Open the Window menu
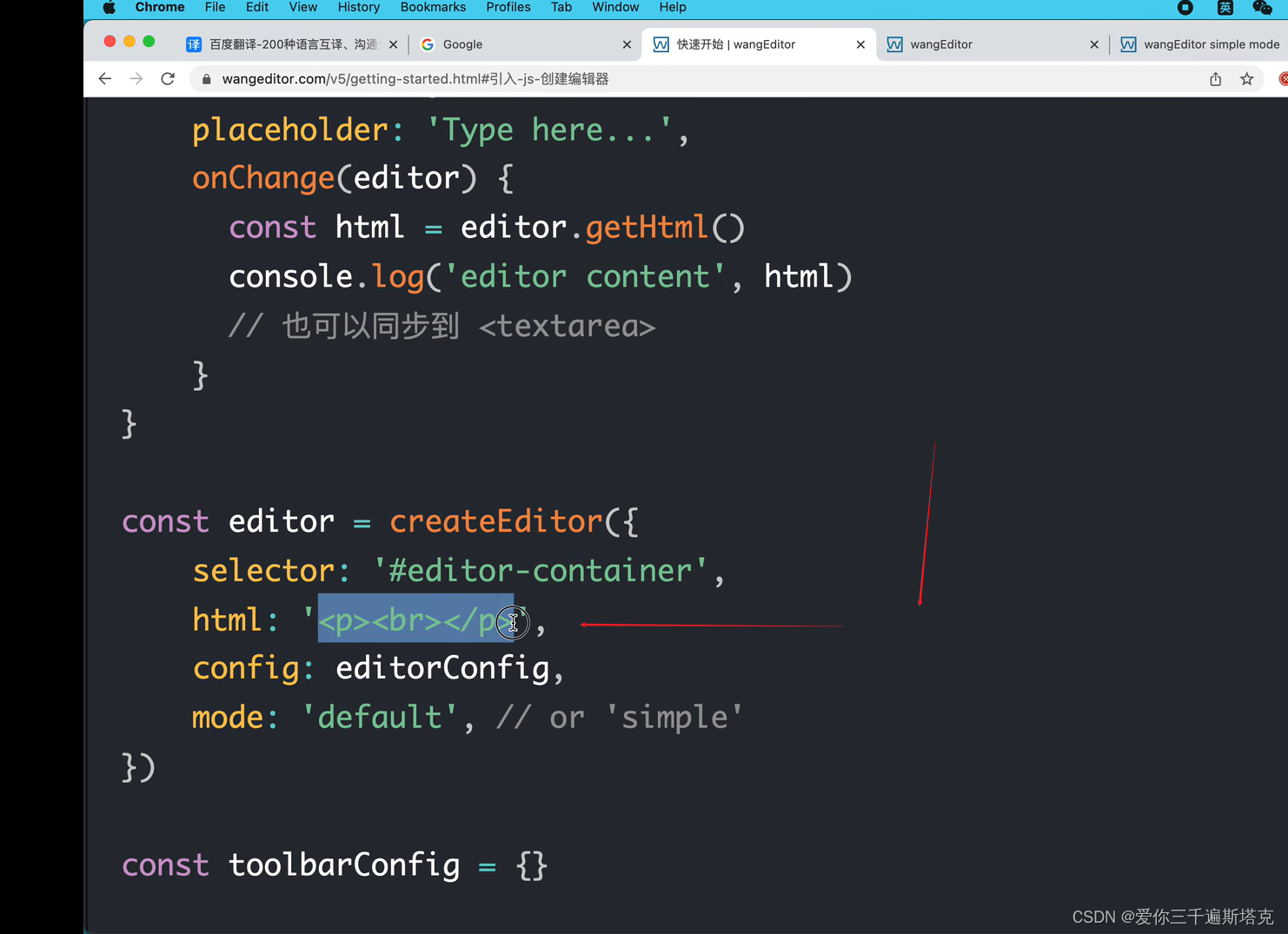This screenshot has width=1288, height=934. (x=615, y=8)
